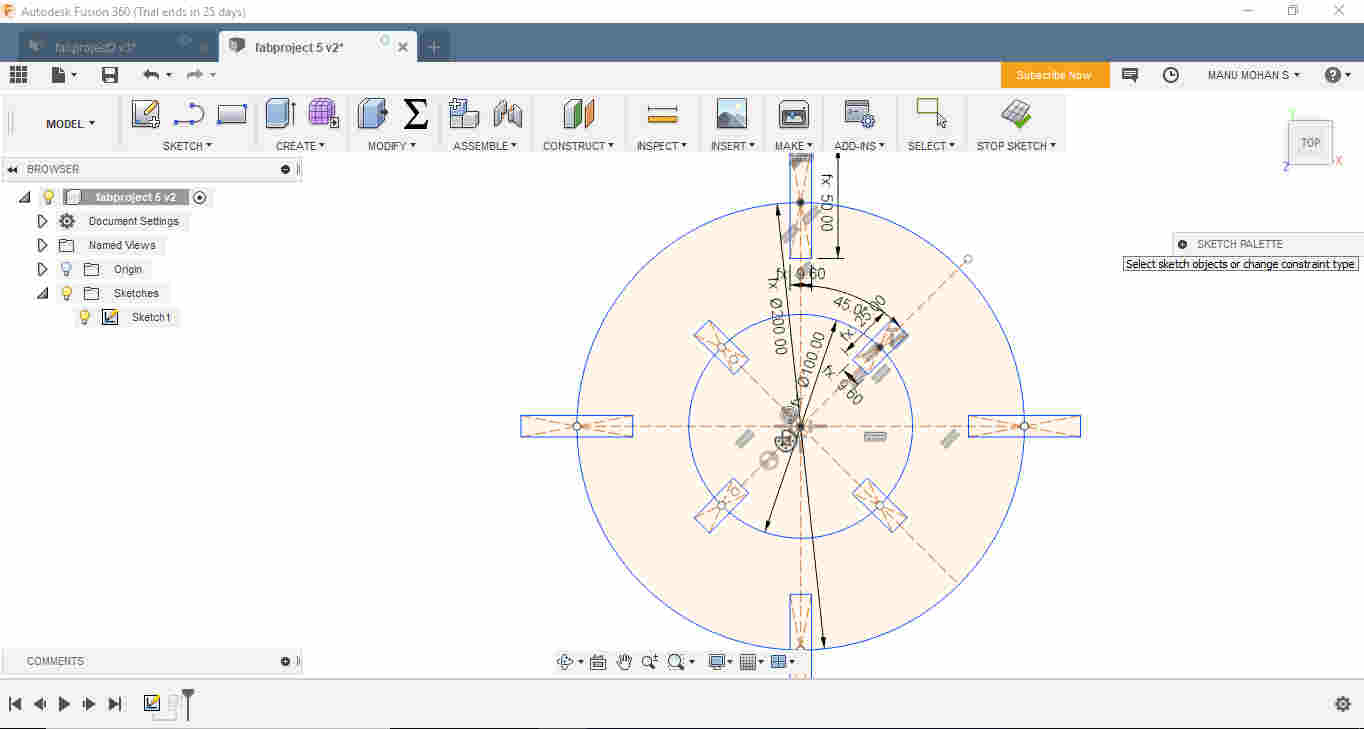Screen dimensions: 1364x729
Task: Click the Select tool icon
Action: click(932, 113)
